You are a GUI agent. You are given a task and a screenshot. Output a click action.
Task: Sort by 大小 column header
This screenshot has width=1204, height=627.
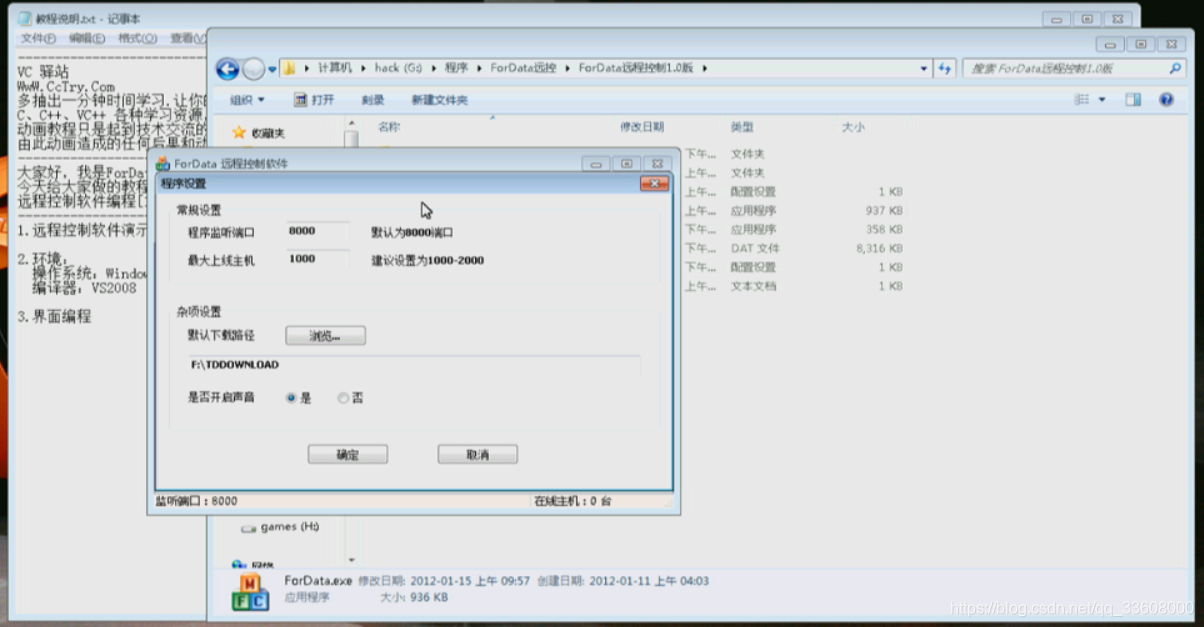[x=853, y=127]
